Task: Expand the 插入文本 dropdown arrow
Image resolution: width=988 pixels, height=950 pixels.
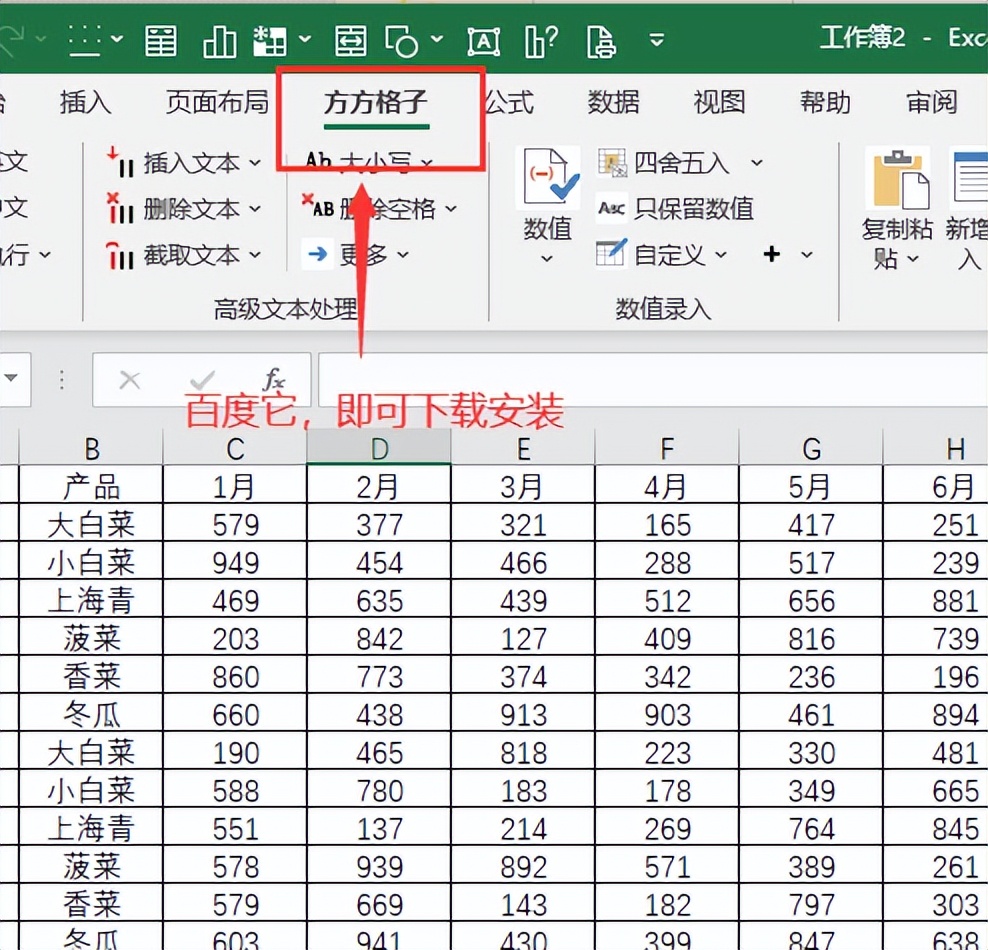Action: pyautogui.click(x=255, y=163)
